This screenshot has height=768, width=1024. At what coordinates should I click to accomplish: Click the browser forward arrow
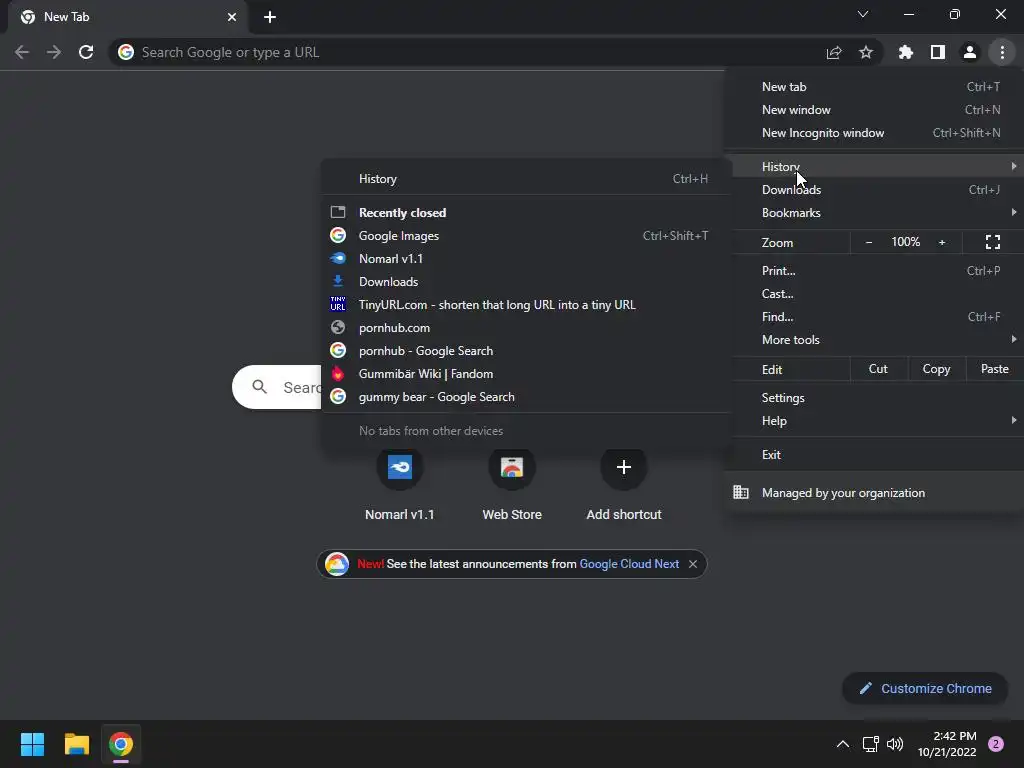pyautogui.click(x=54, y=52)
